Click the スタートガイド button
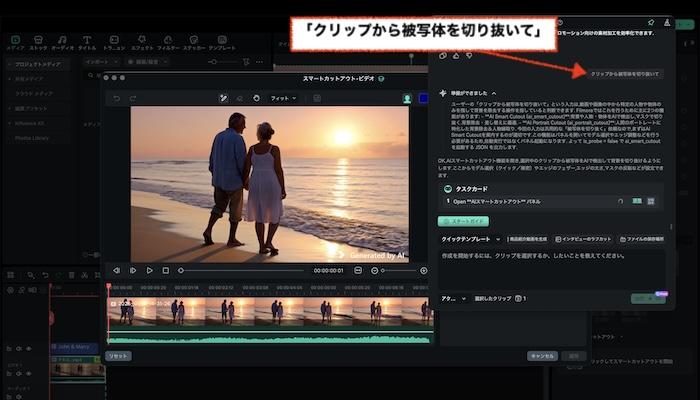 [x=463, y=221]
